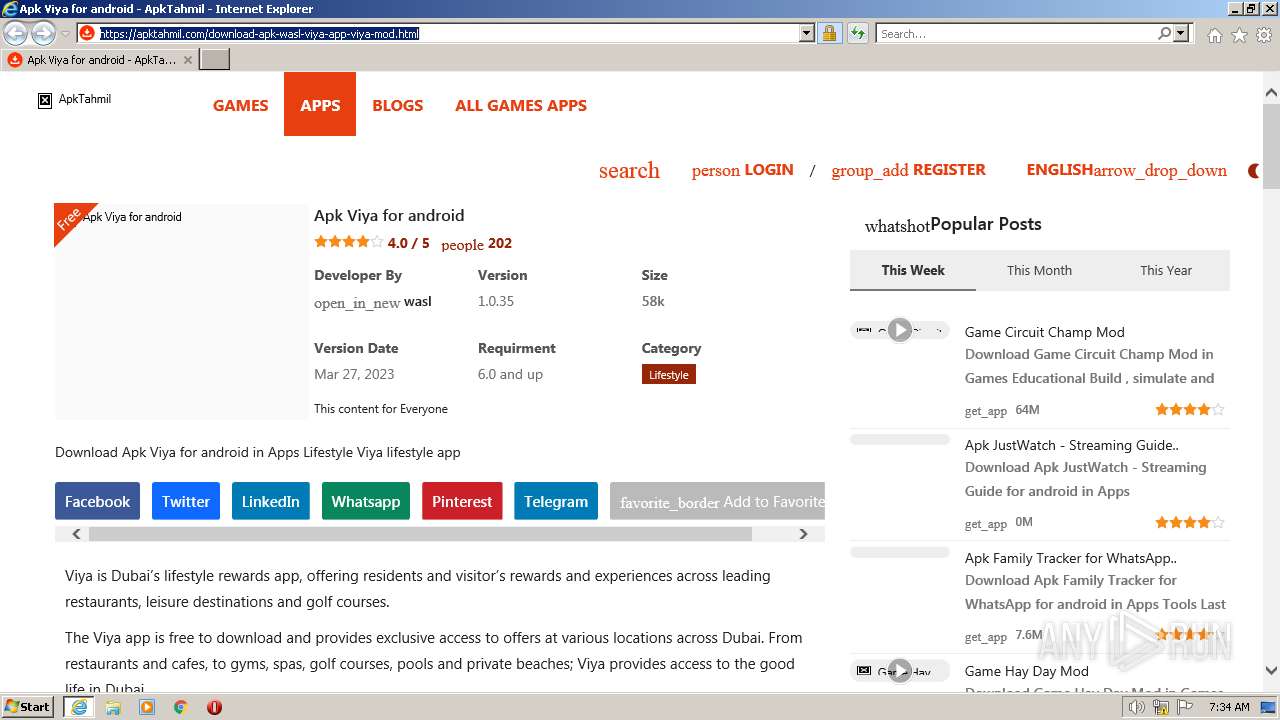Click the volume speaker tray icon
1280x720 pixels.
pyautogui.click(x=1136, y=707)
